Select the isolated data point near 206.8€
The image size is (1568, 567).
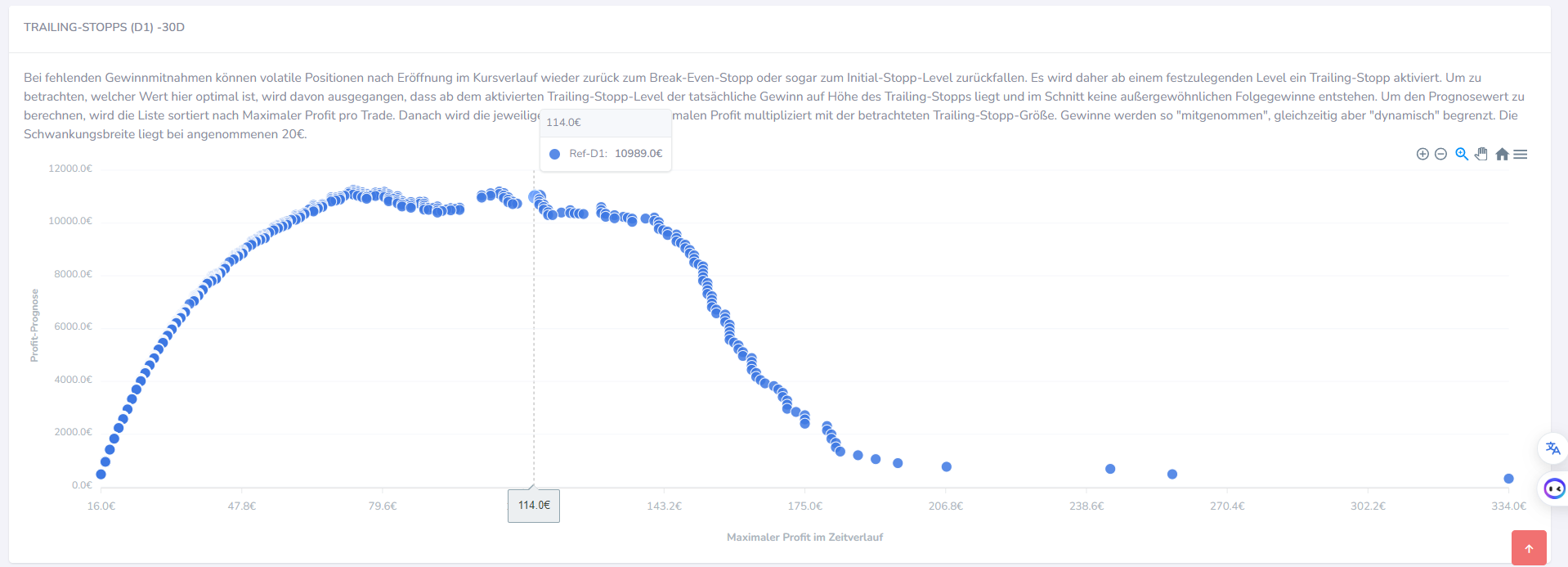pyautogui.click(x=947, y=466)
